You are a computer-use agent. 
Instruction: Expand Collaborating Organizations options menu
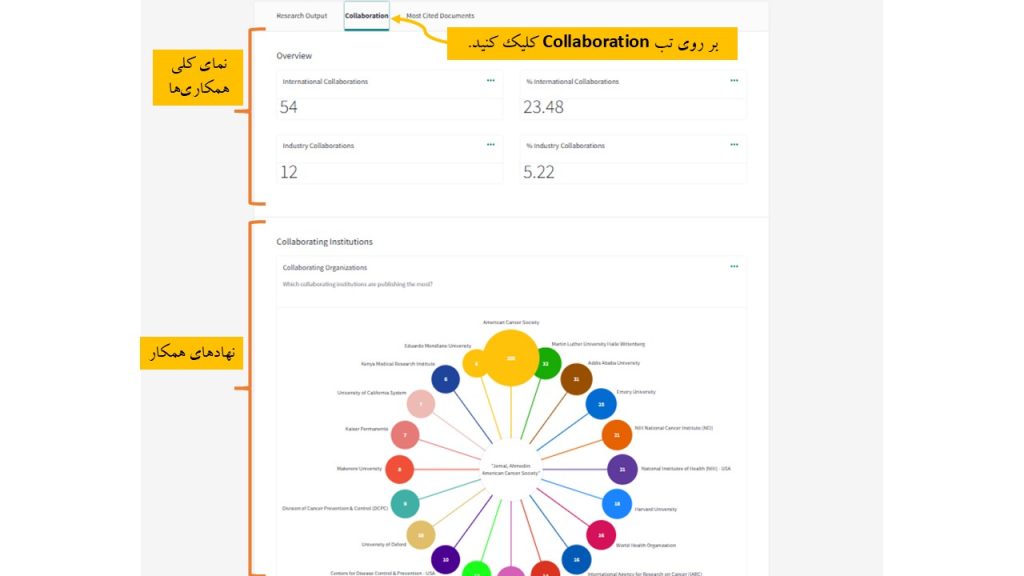[734, 267]
